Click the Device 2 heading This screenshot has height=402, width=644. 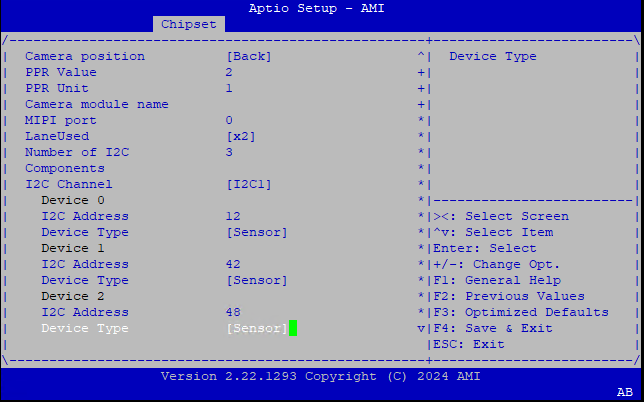73,296
